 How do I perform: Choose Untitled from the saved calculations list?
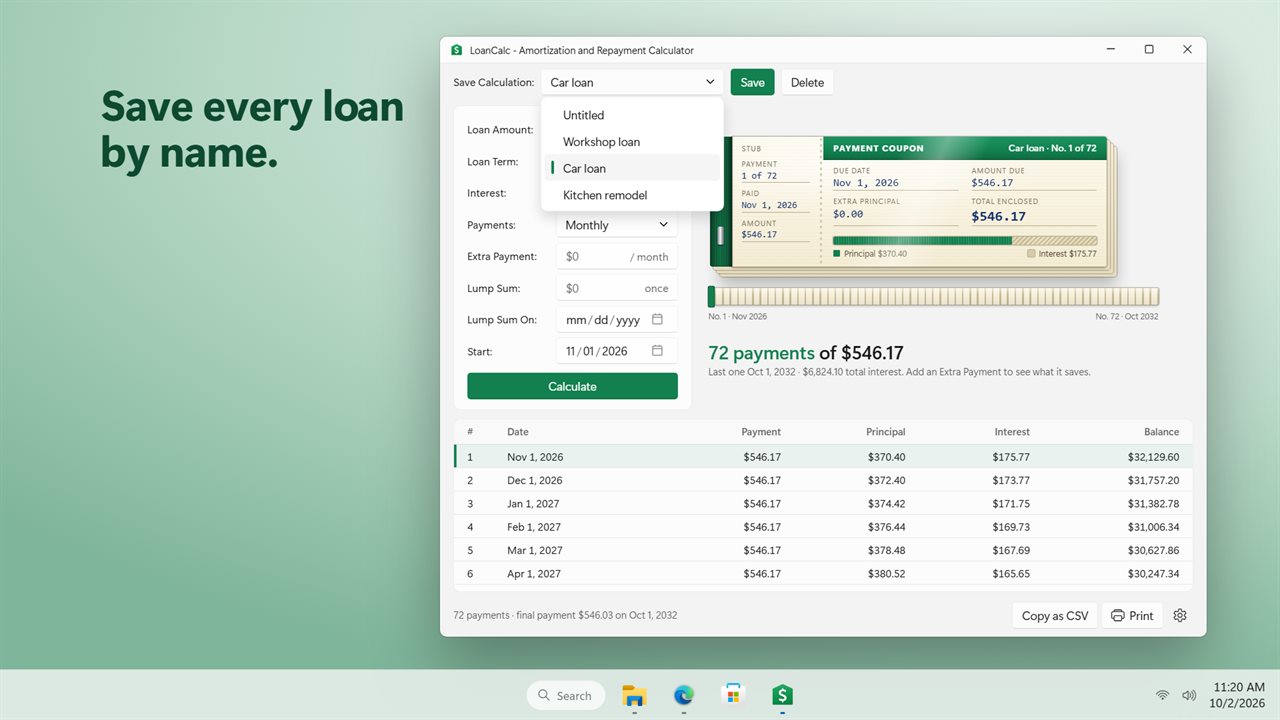coord(632,115)
